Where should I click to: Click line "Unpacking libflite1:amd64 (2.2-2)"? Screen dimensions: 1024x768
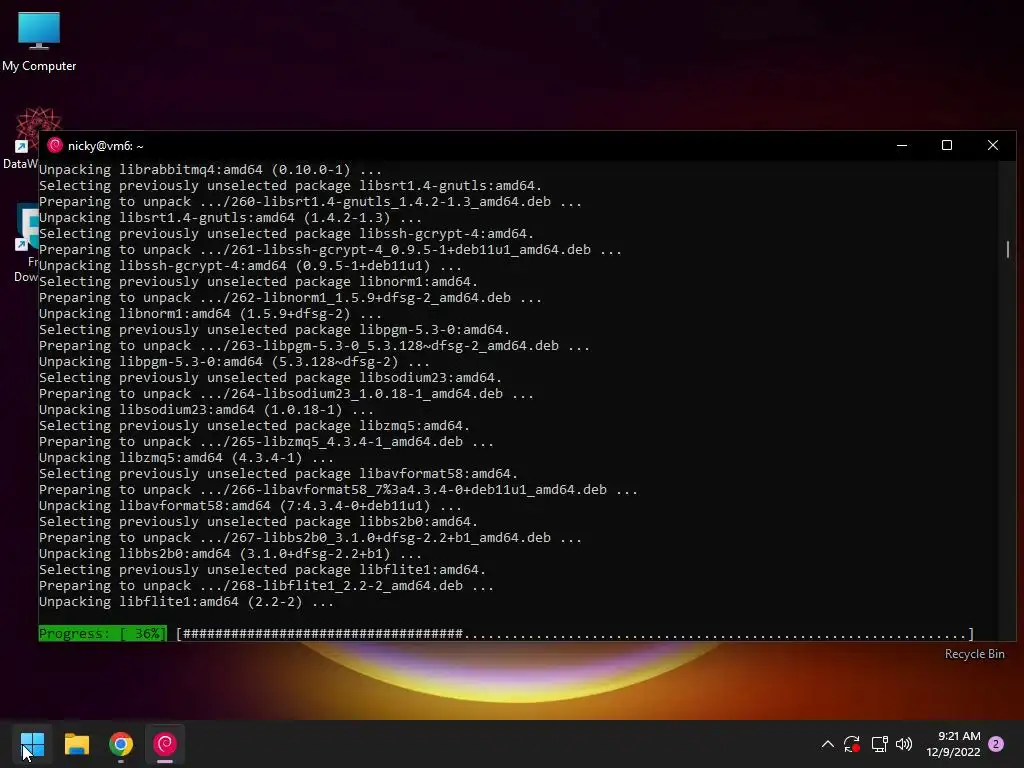[x=187, y=601]
